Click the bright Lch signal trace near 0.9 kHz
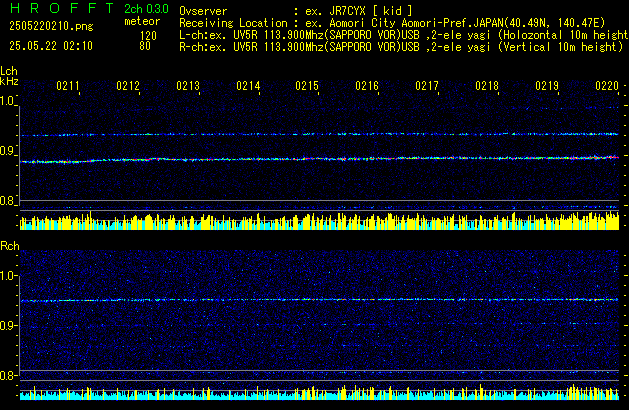Image resolution: width=629 pixels, height=410 pixels. point(319,159)
